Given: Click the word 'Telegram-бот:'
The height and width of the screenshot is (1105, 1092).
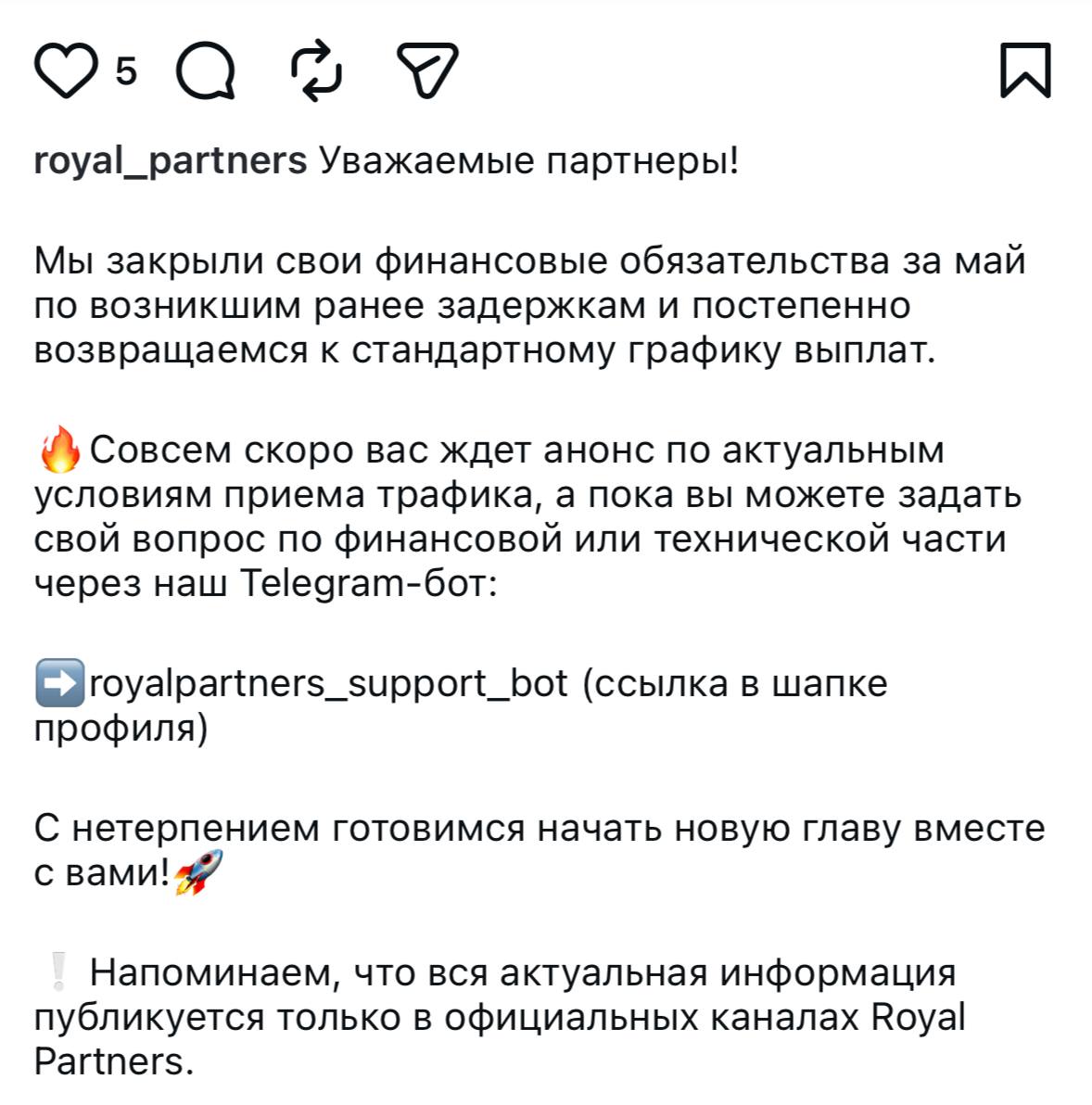Looking at the screenshot, I should 369,584.
